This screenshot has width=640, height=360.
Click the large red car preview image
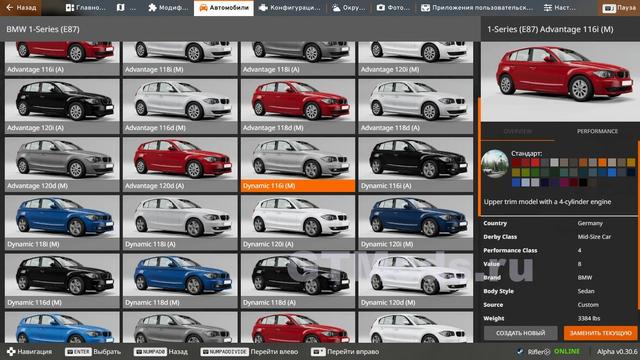(x=560, y=81)
